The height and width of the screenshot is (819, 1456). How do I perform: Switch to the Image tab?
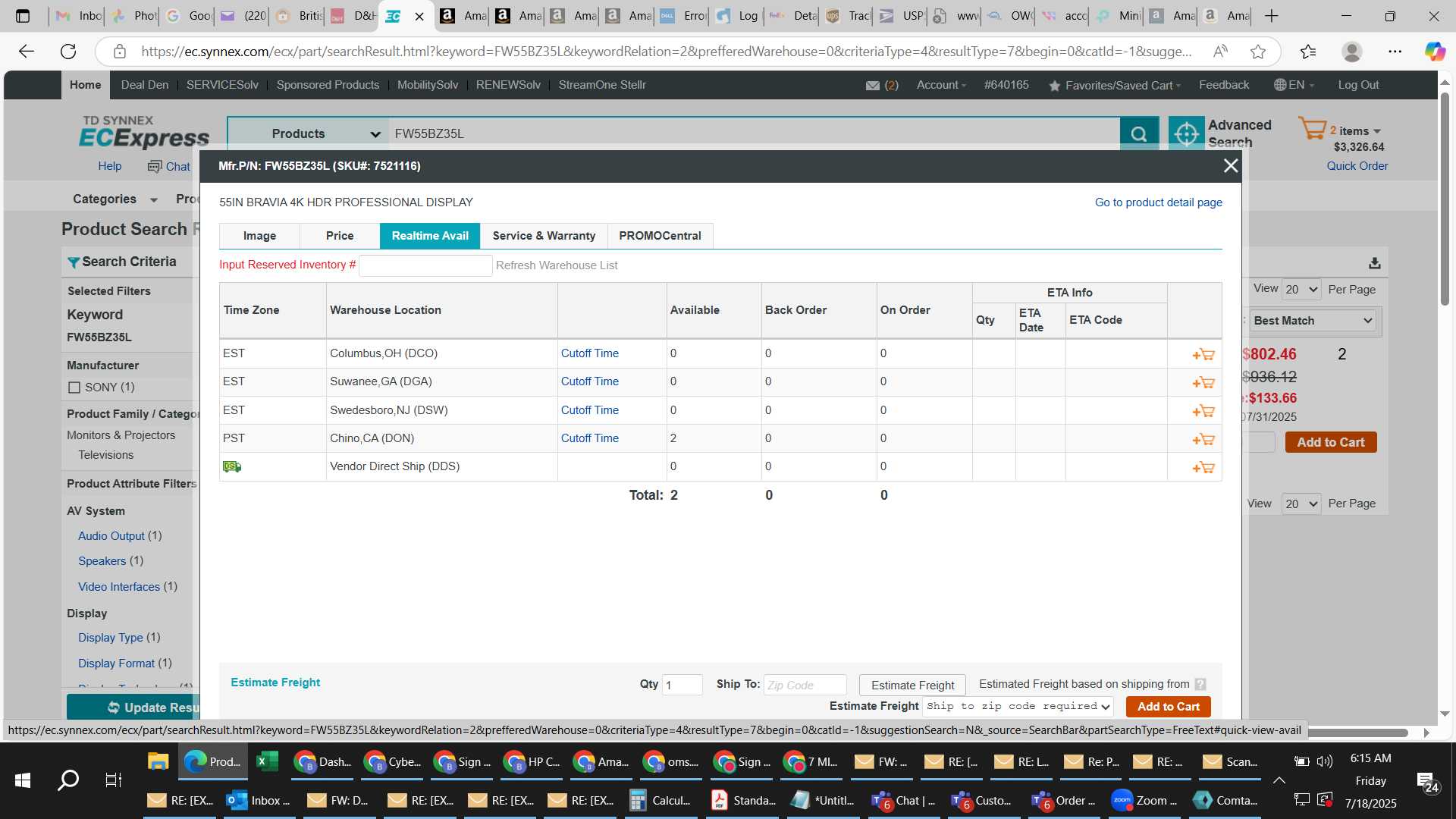[x=259, y=236]
